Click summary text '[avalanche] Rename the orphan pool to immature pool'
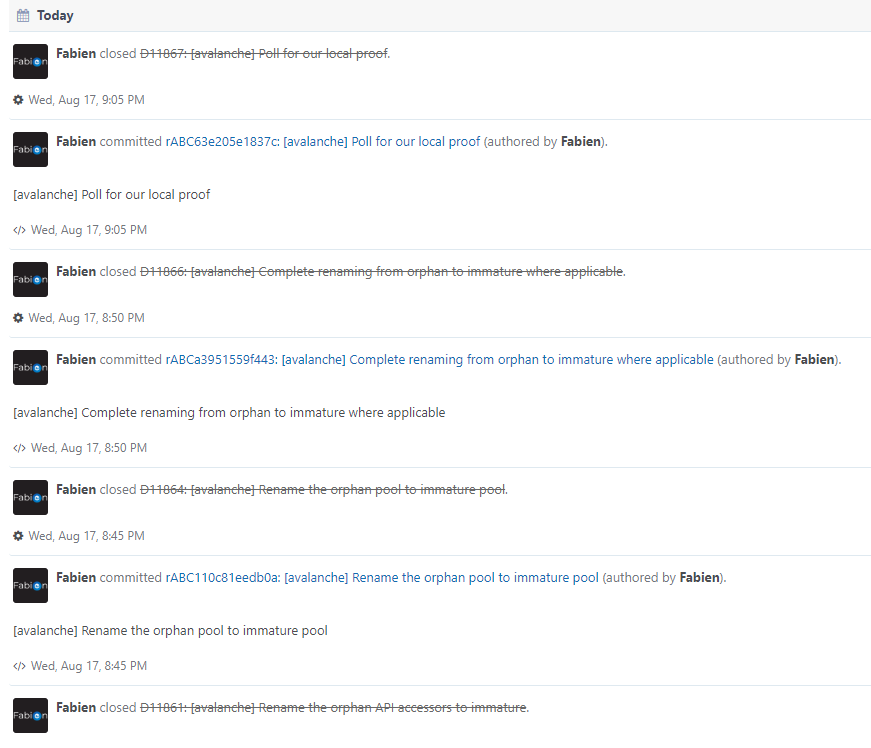The image size is (871, 748). (171, 631)
